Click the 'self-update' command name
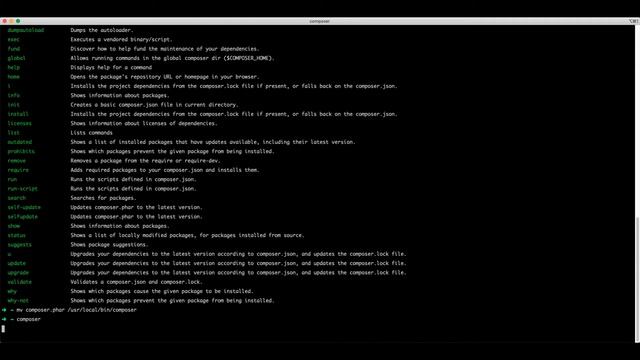640x360 pixels. (x=24, y=207)
